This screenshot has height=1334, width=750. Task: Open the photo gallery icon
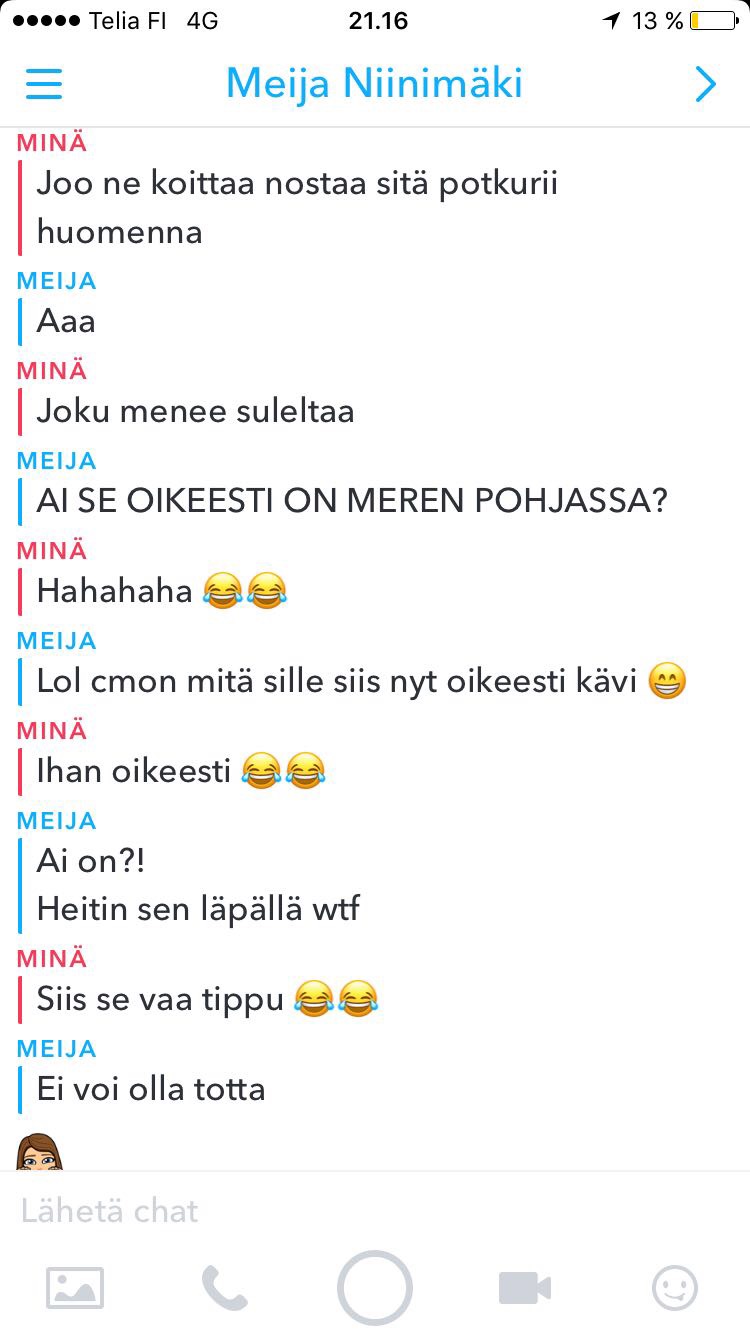tap(75, 1288)
